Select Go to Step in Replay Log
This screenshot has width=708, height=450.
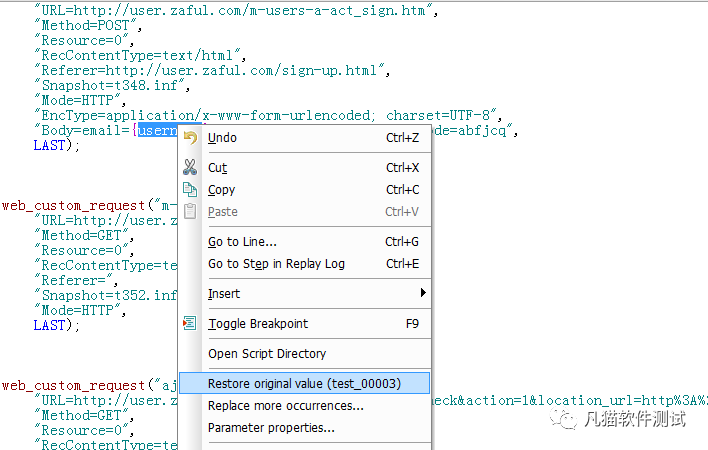(x=305, y=264)
